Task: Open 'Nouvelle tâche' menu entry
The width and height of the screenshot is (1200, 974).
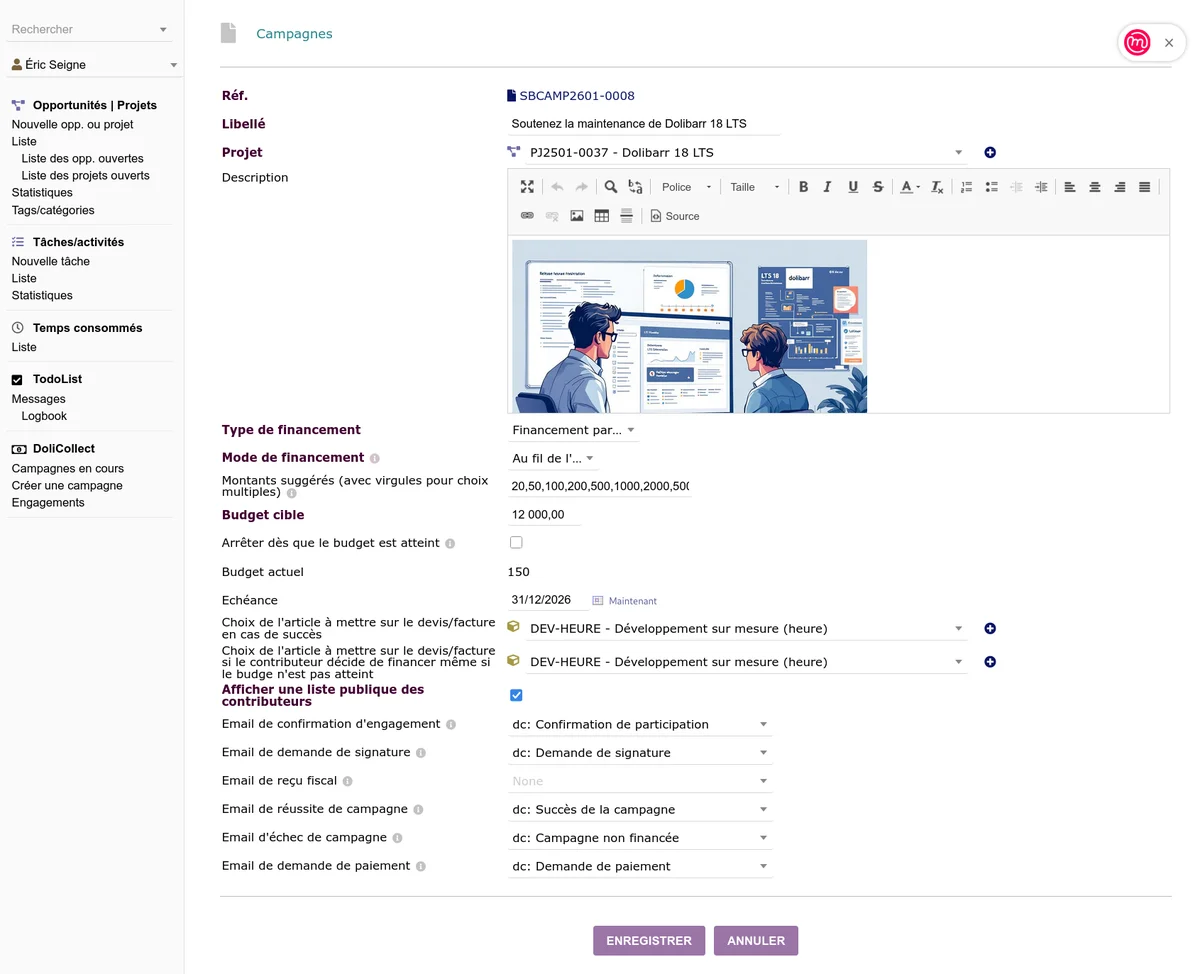Action: (x=50, y=262)
